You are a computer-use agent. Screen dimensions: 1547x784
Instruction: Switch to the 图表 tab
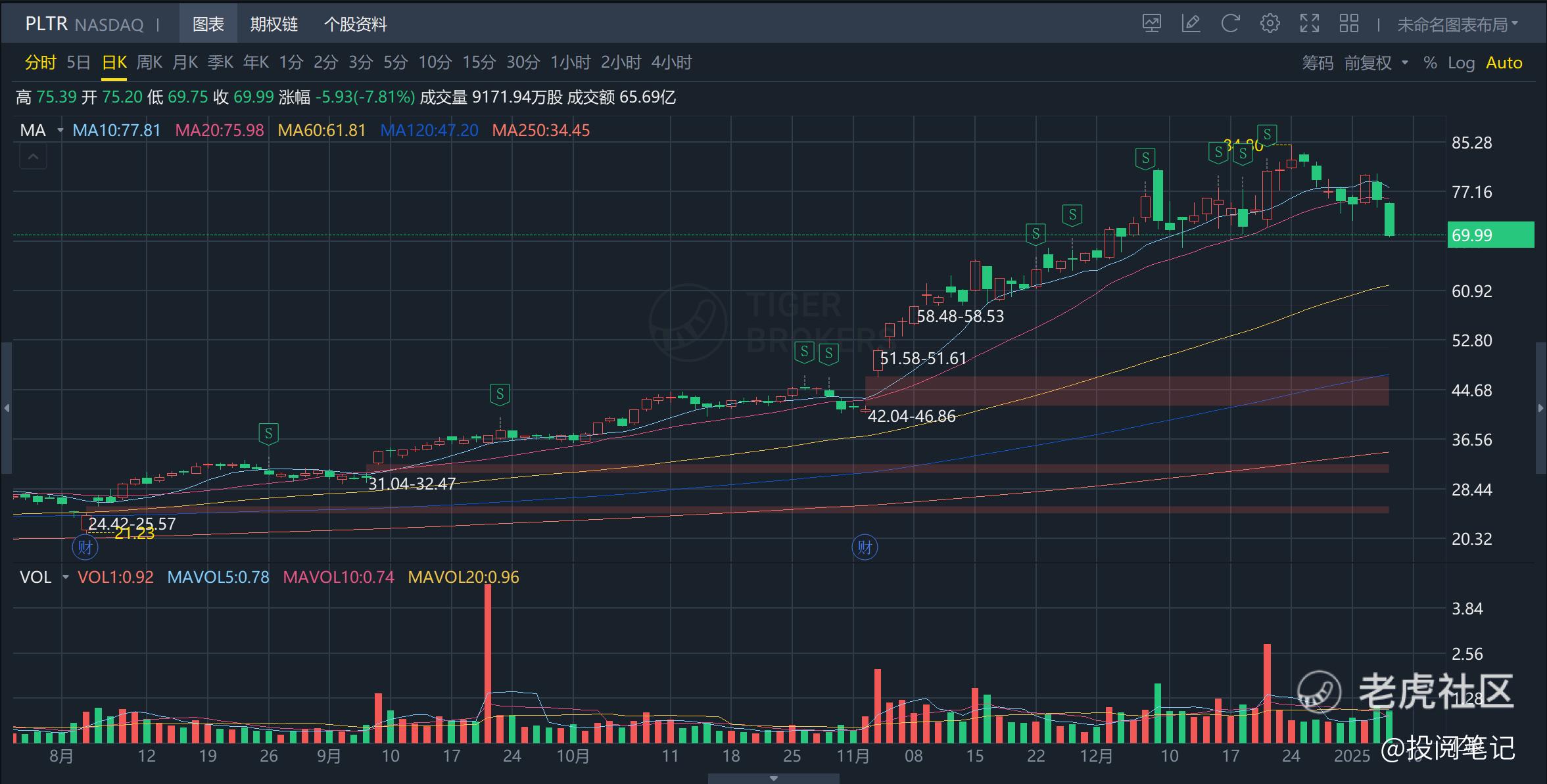click(208, 24)
